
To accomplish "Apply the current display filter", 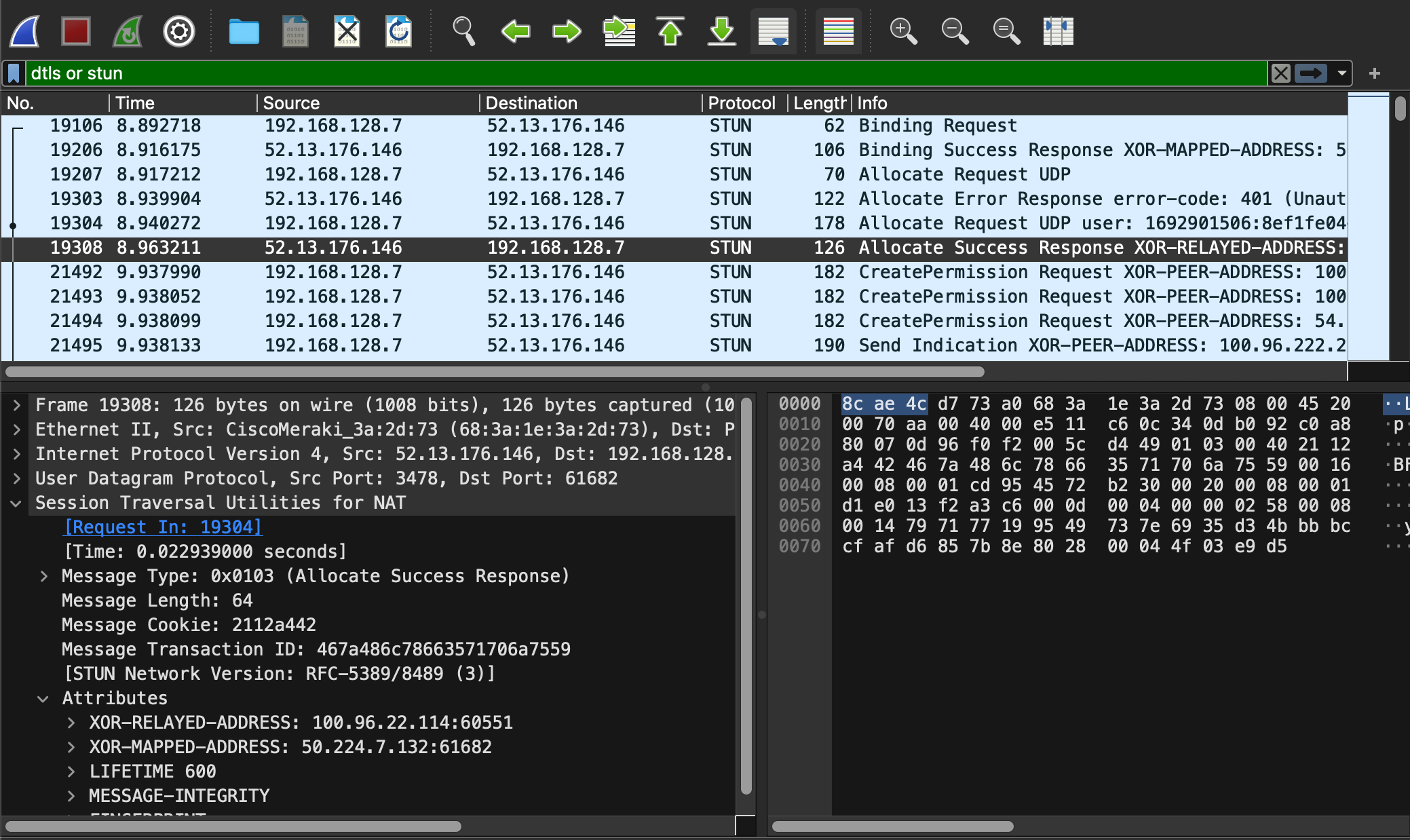I will tap(1312, 73).
